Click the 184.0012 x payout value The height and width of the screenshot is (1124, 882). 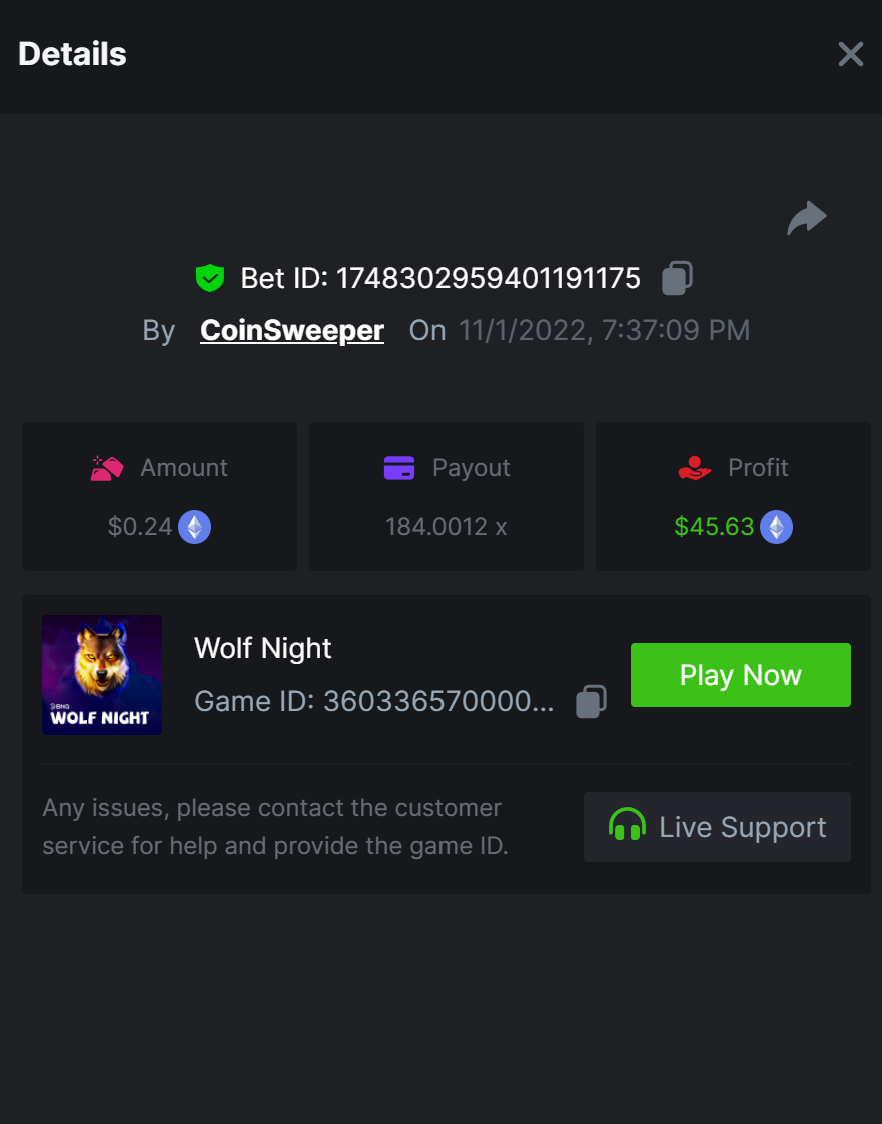click(x=446, y=527)
